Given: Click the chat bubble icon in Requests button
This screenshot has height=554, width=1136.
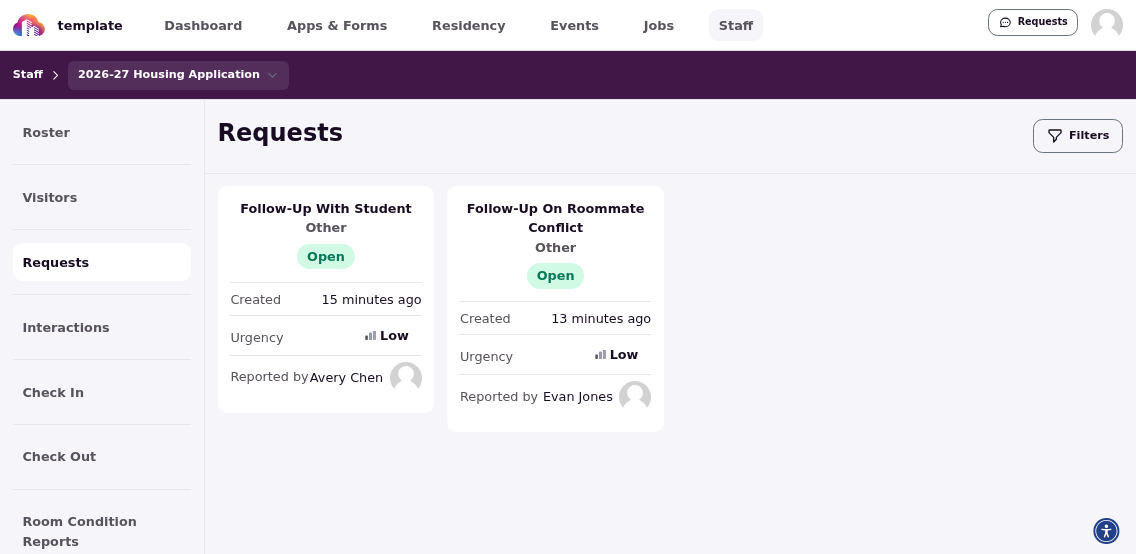Looking at the screenshot, I should click(1005, 22).
